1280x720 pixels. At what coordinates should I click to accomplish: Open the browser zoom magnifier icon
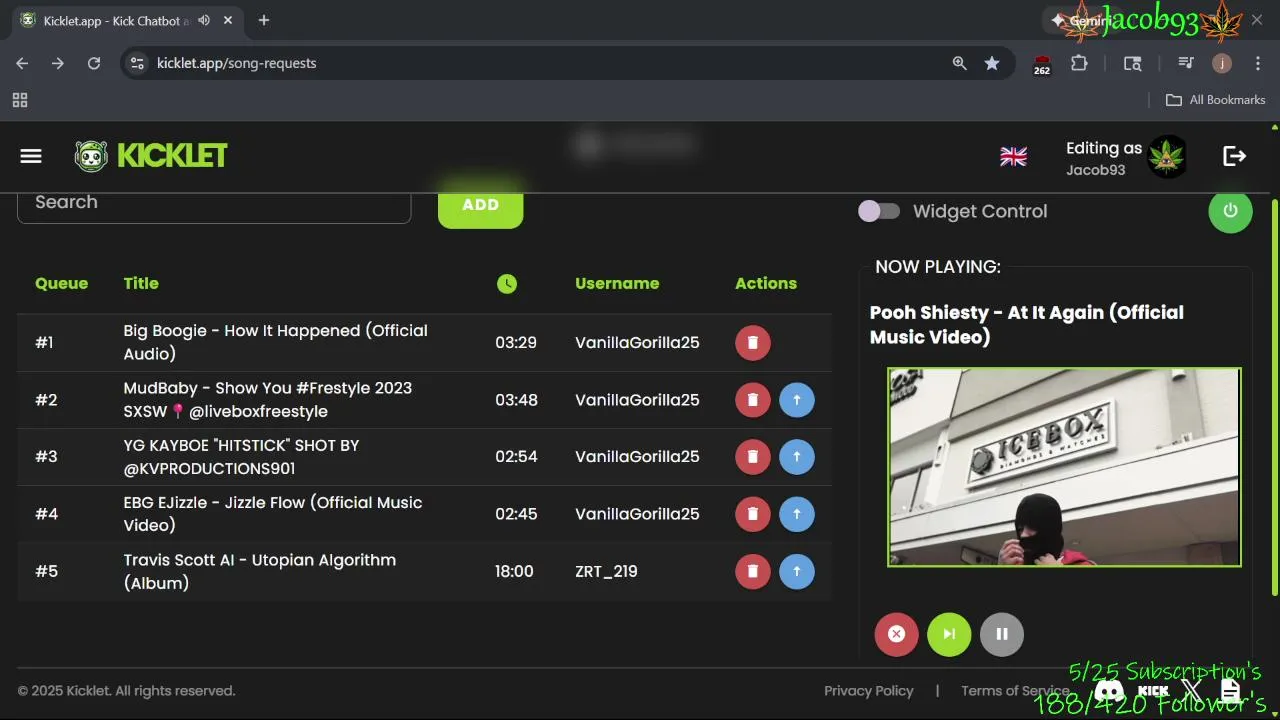959,63
